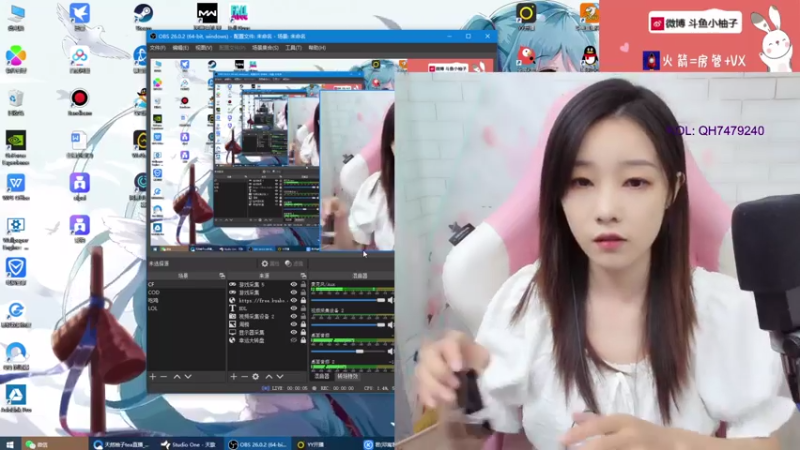Open Steam desktop shortcut
This screenshot has width=800, height=450.
click(143, 16)
